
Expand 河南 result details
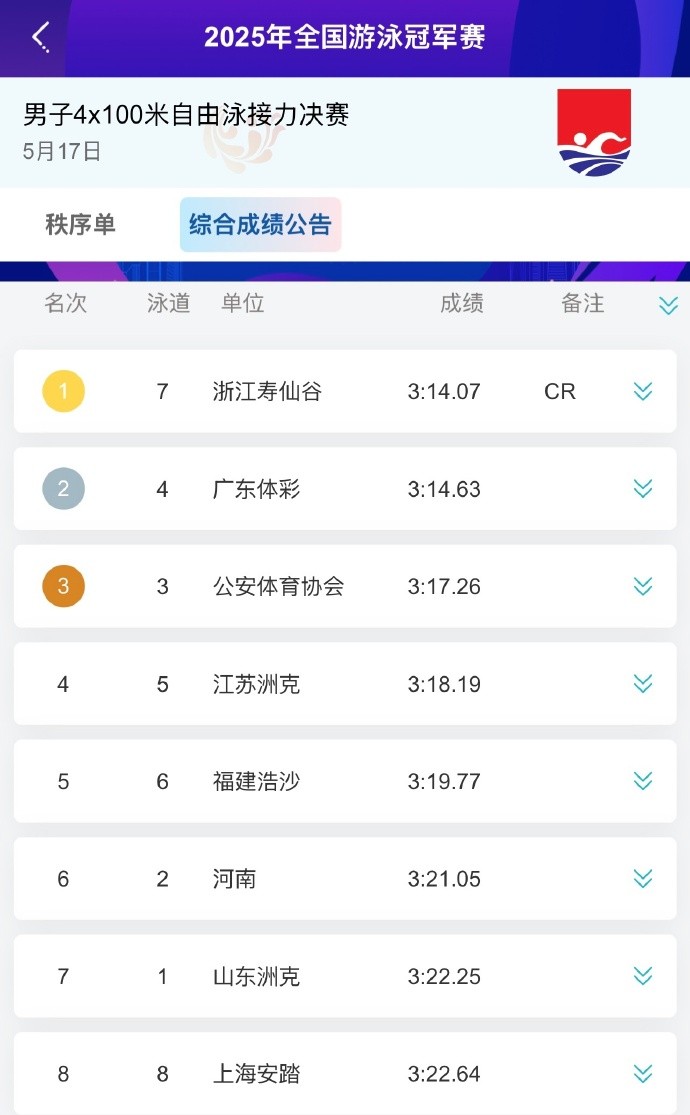pyautogui.click(x=642, y=879)
